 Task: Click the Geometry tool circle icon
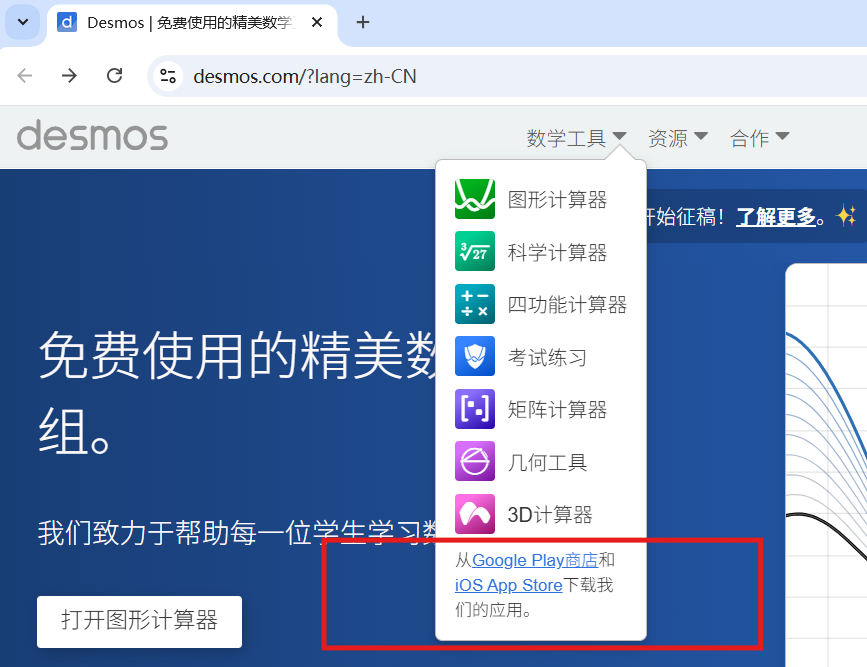[474, 462]
